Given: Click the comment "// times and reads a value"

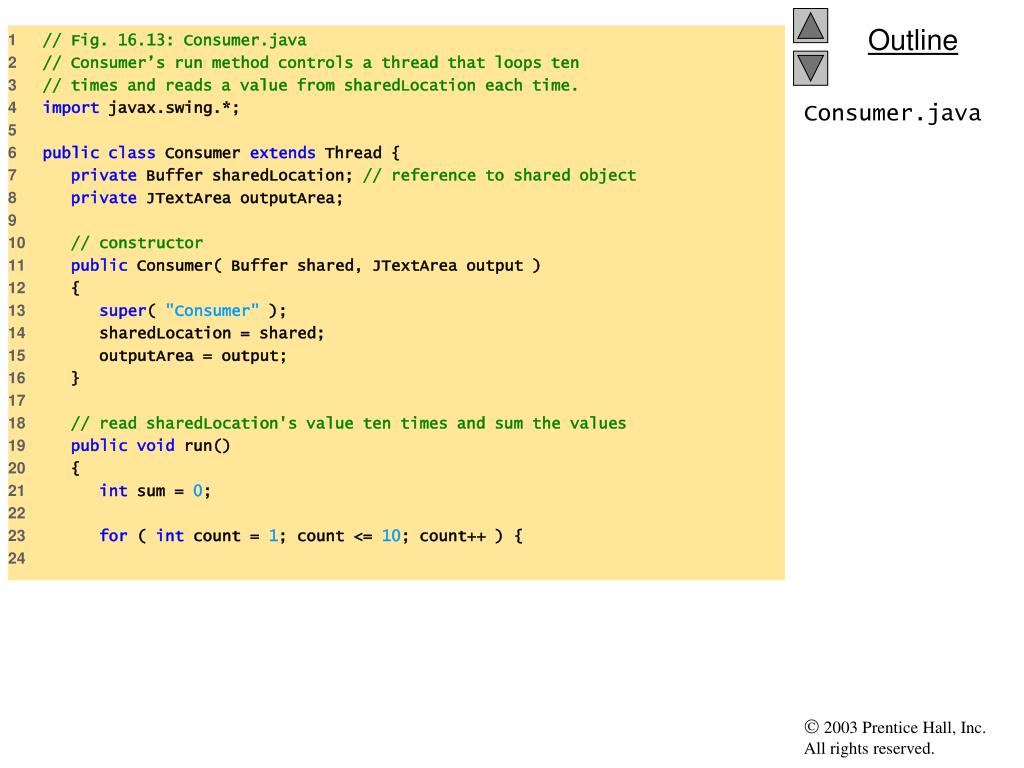Looking at the screenshot, I should pyautogui.click(x=310, y=86).
